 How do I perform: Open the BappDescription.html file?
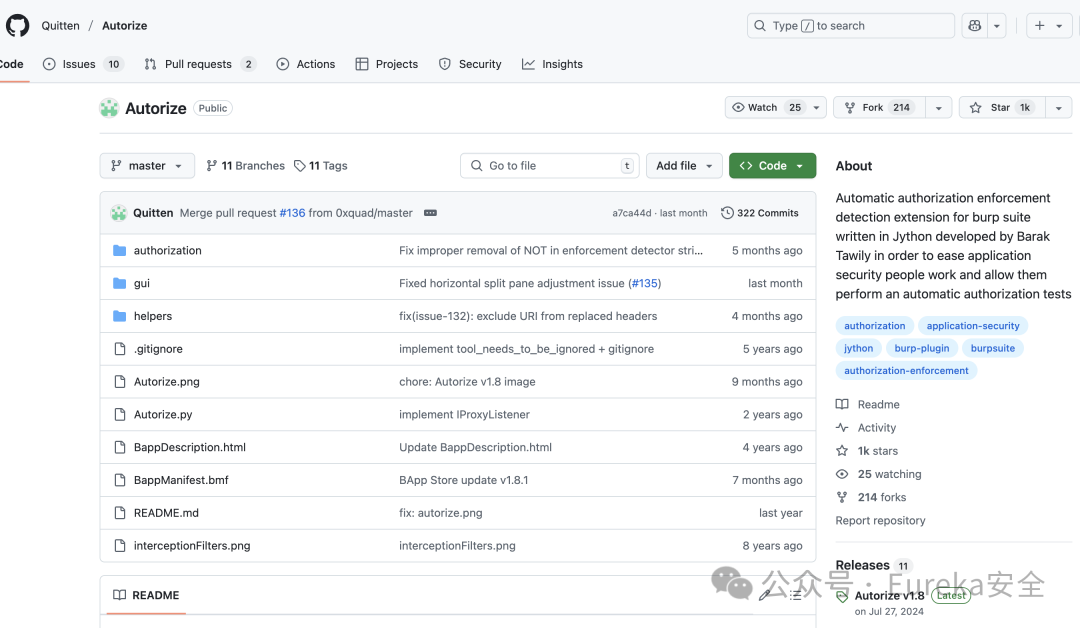(190, 448)
